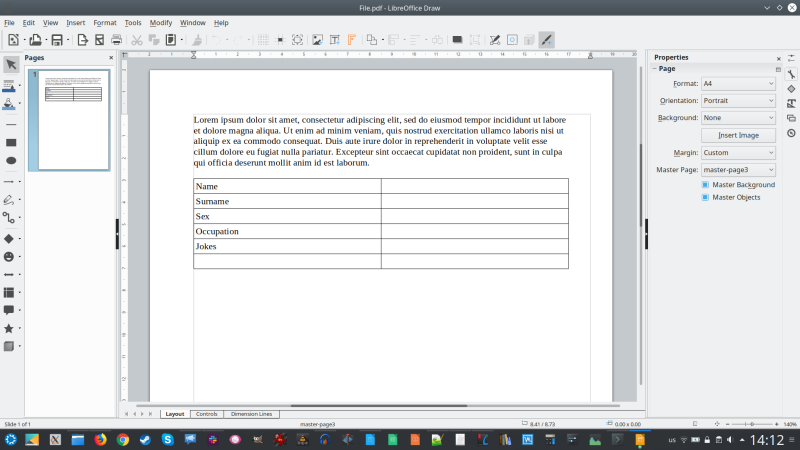Open Sidebar Settings icon at top right

point(791,58)
